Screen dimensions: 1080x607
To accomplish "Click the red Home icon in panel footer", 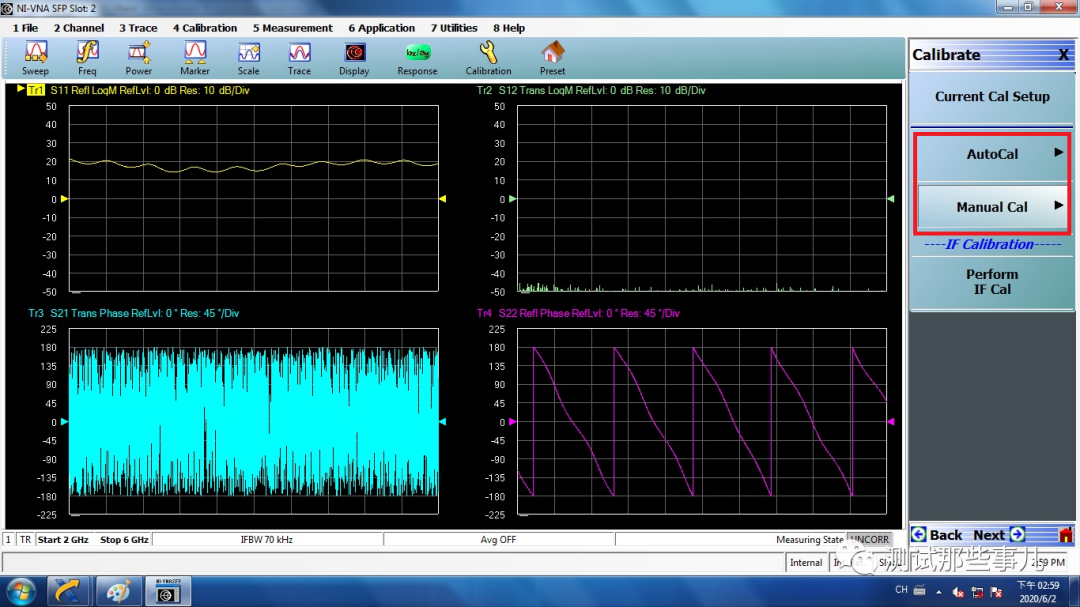I will (1066, 534).
